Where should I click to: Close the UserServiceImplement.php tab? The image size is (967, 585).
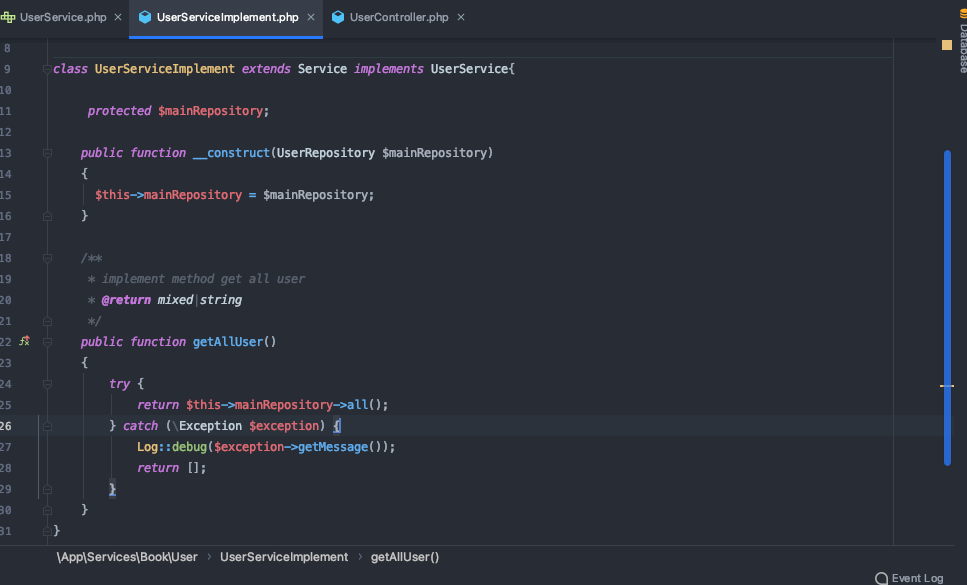tap(313, 16)
